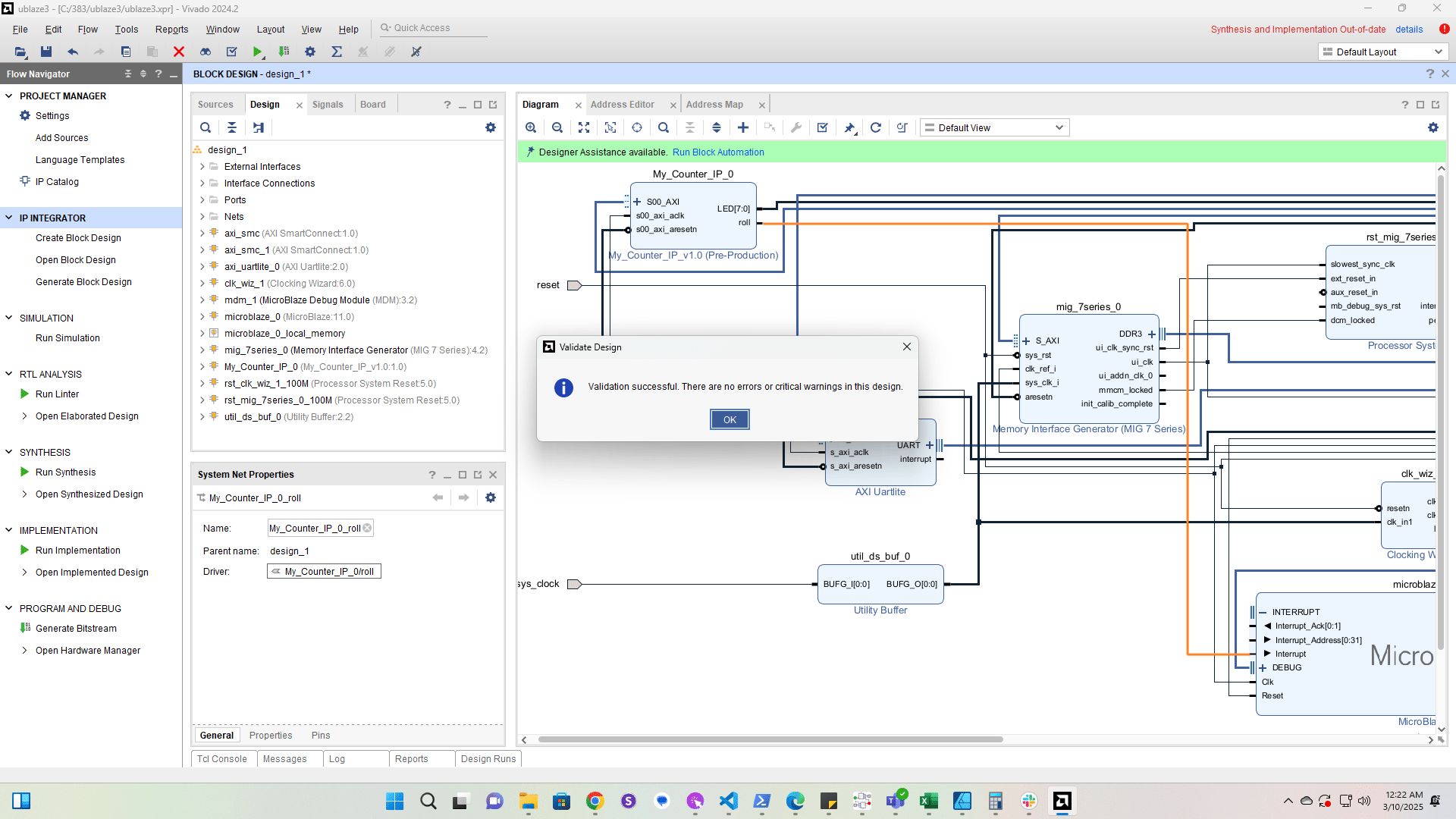This screenshot has width=1456, height=819.
Task: Expand microblaze_0 tree node
Action: (202, 317)
